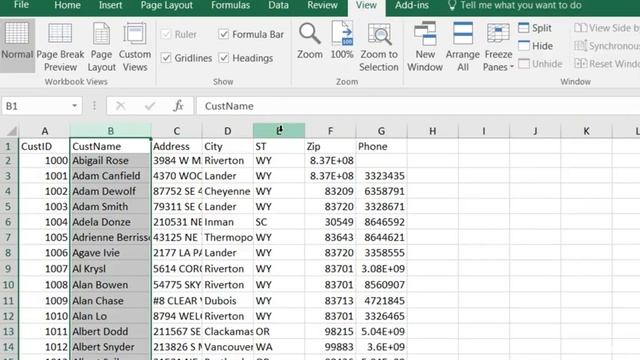Click View Side by Side
This screenshot has height=360, width=640.
[x=607, y=28]
